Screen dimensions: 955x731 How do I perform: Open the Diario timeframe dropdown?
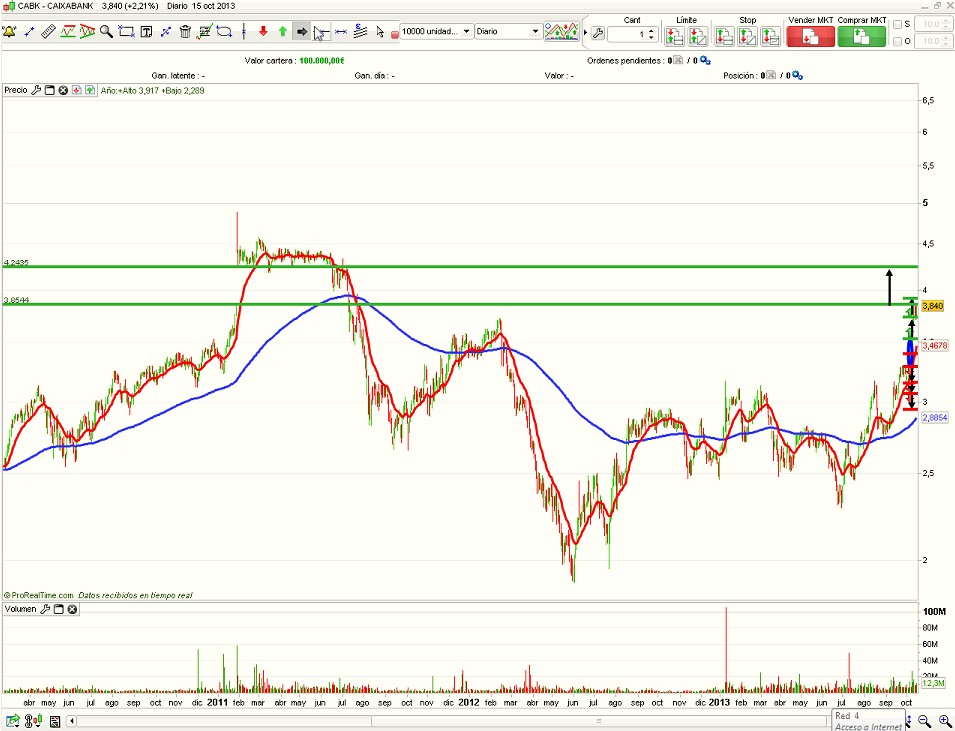[x=508, y=31]
